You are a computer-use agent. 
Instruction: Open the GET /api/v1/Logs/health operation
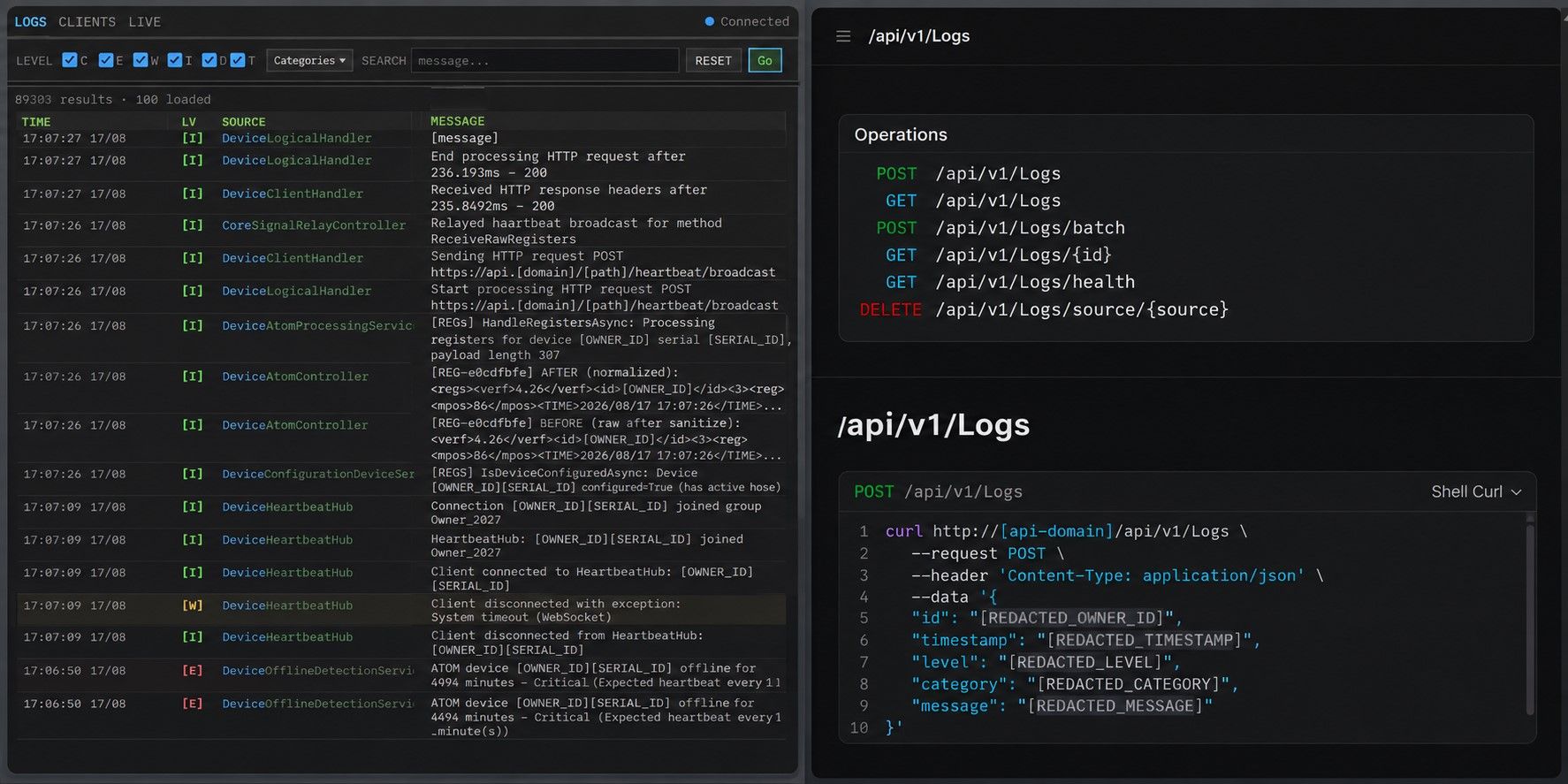point(1009,282)
